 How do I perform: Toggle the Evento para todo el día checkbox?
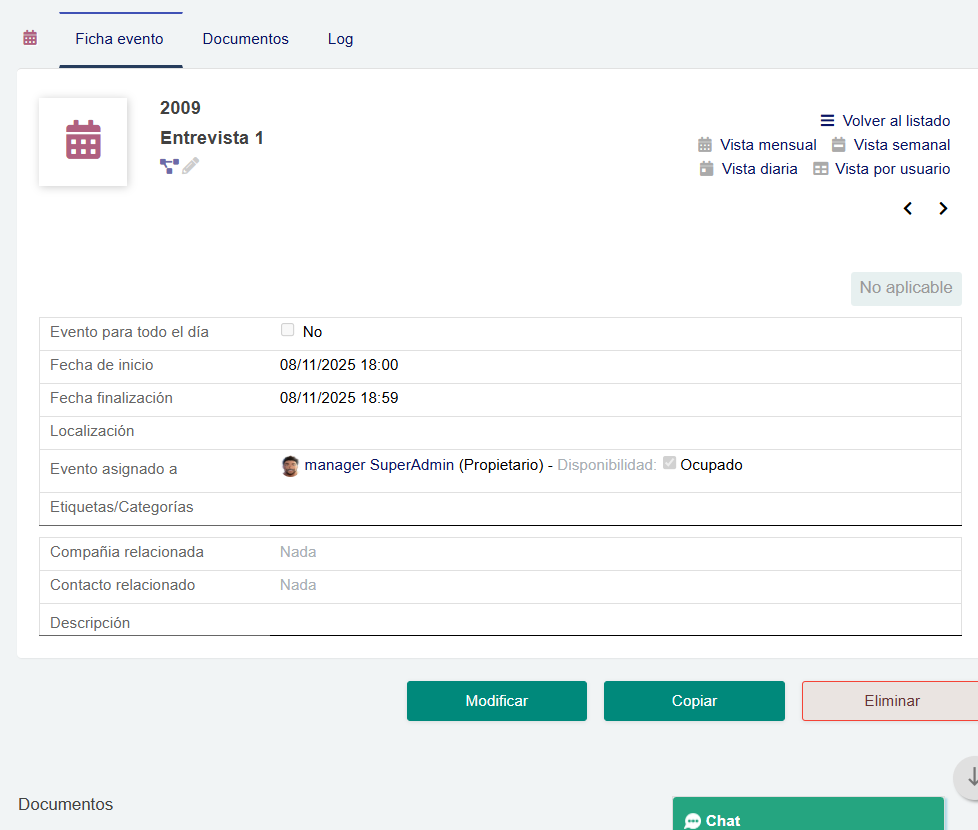click(x=287, y=329)
